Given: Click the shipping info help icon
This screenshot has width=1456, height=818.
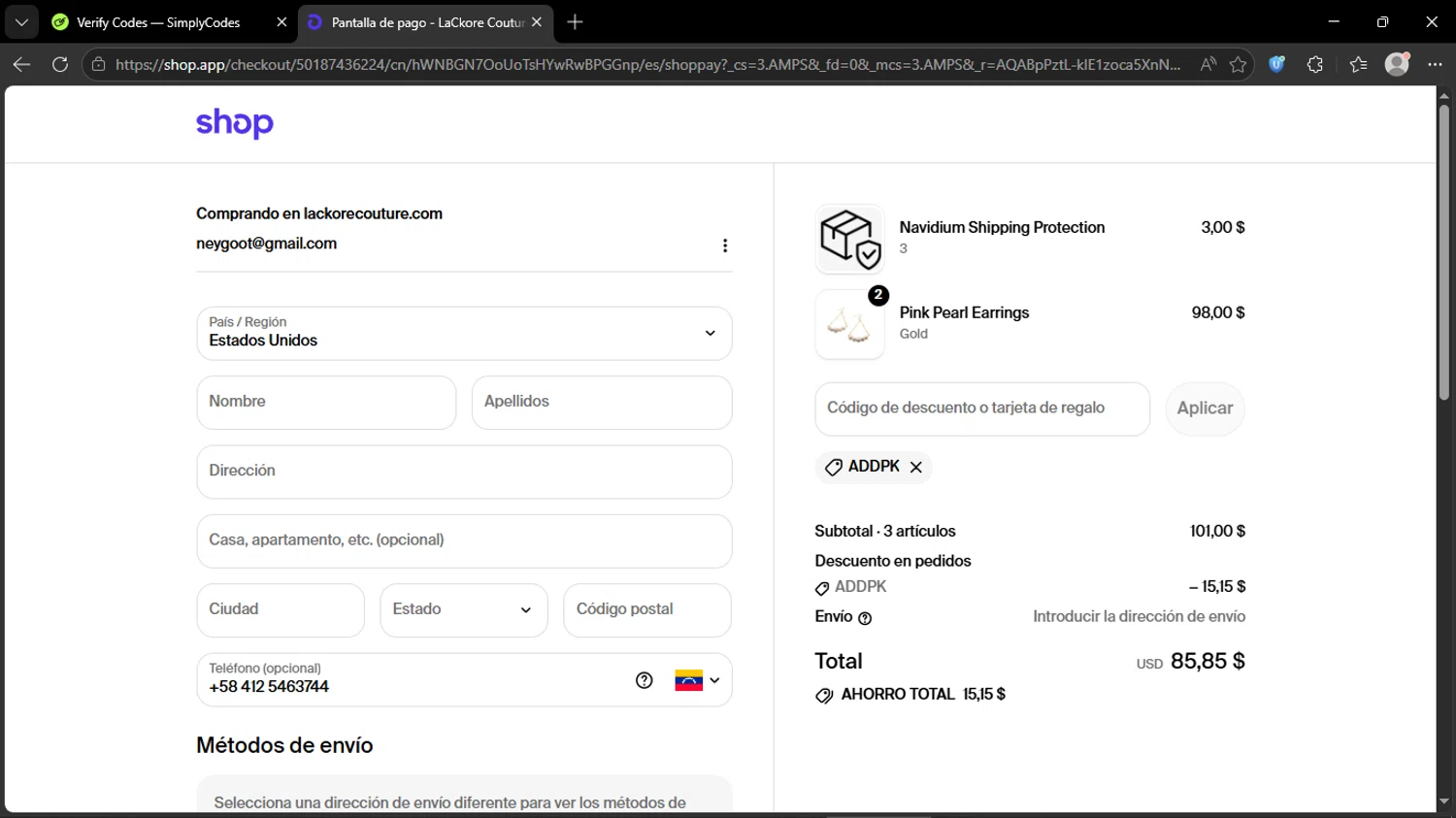Looking at the screenshot, I should (x=865, y=618).
